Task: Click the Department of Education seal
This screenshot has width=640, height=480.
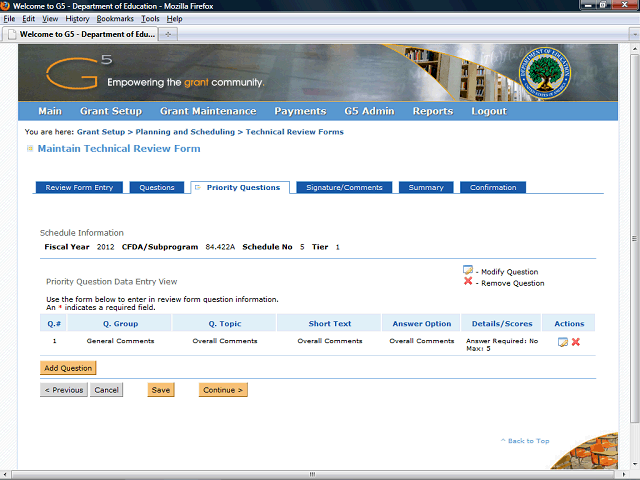Action: click(x=544, y=73)
